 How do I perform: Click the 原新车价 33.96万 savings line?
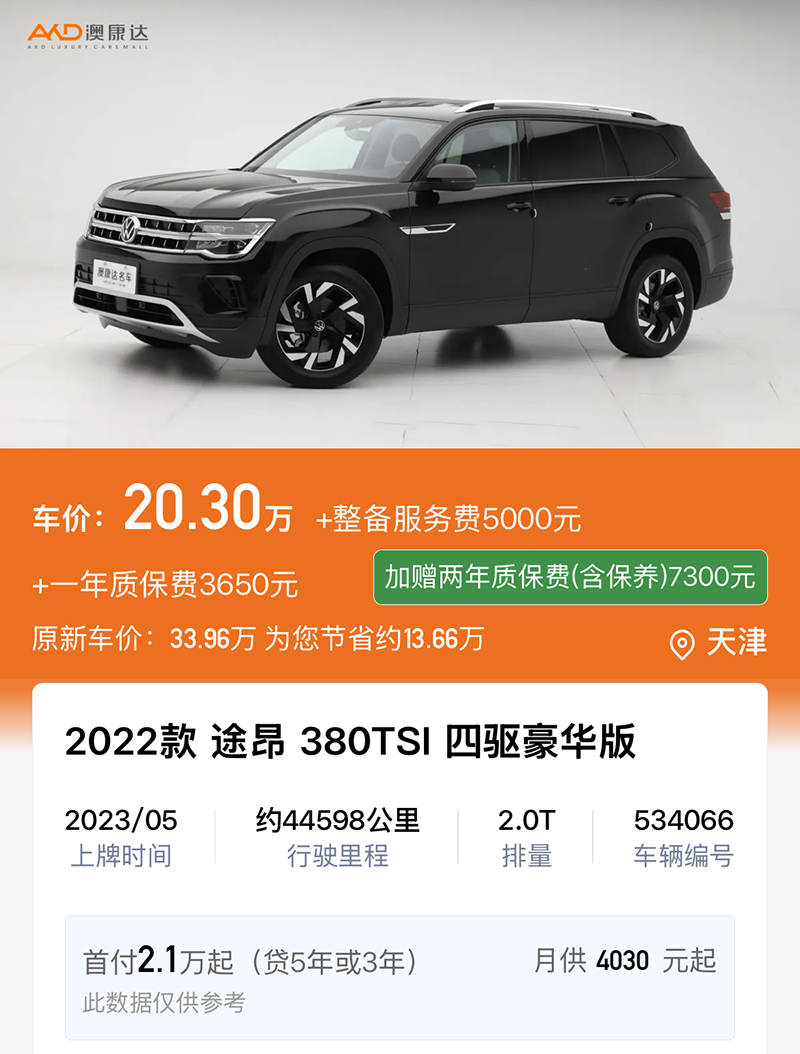258,639
